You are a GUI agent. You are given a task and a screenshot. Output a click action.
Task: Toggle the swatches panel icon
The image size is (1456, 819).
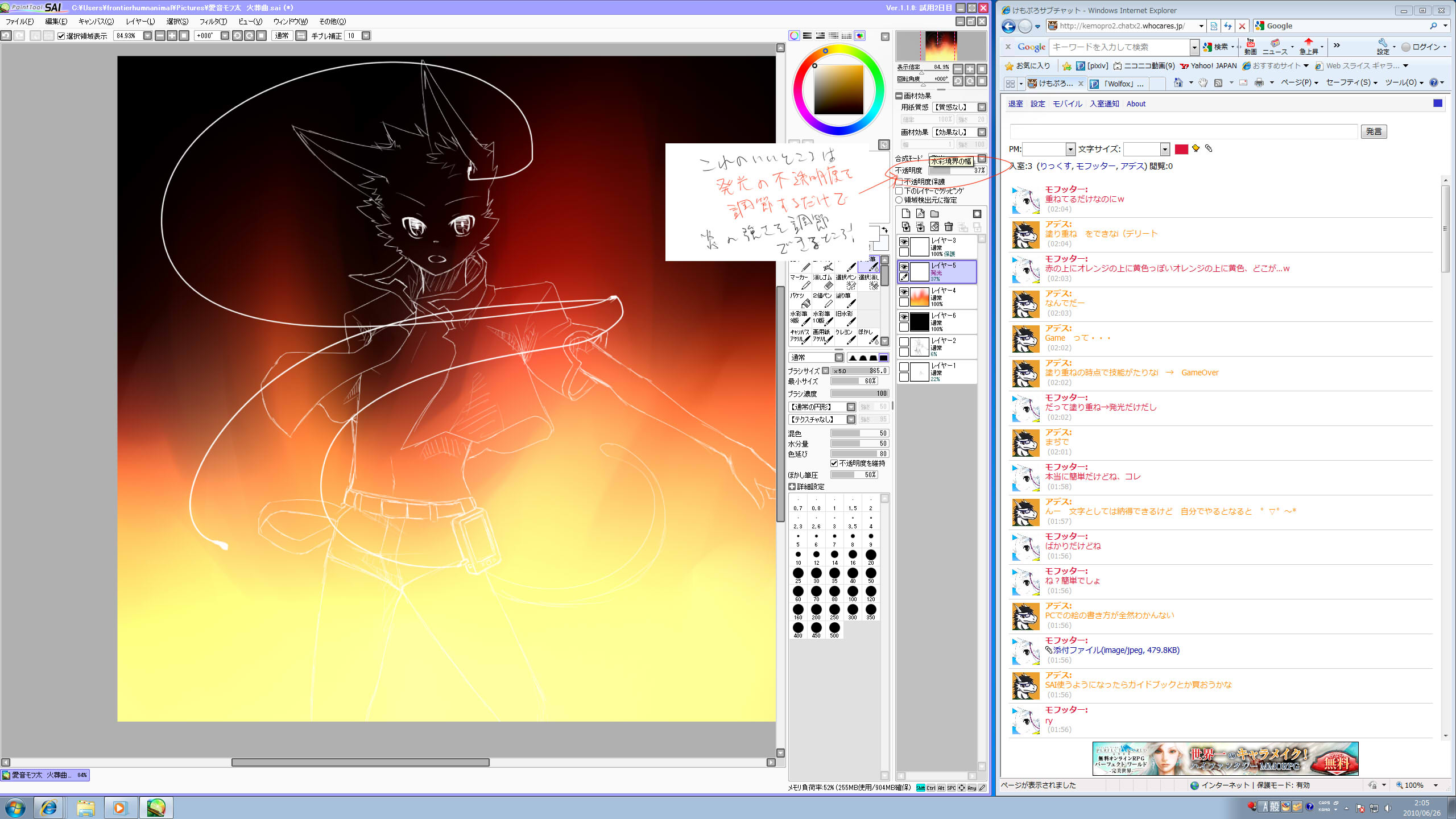pyautogui.click(x=847, y=35)
